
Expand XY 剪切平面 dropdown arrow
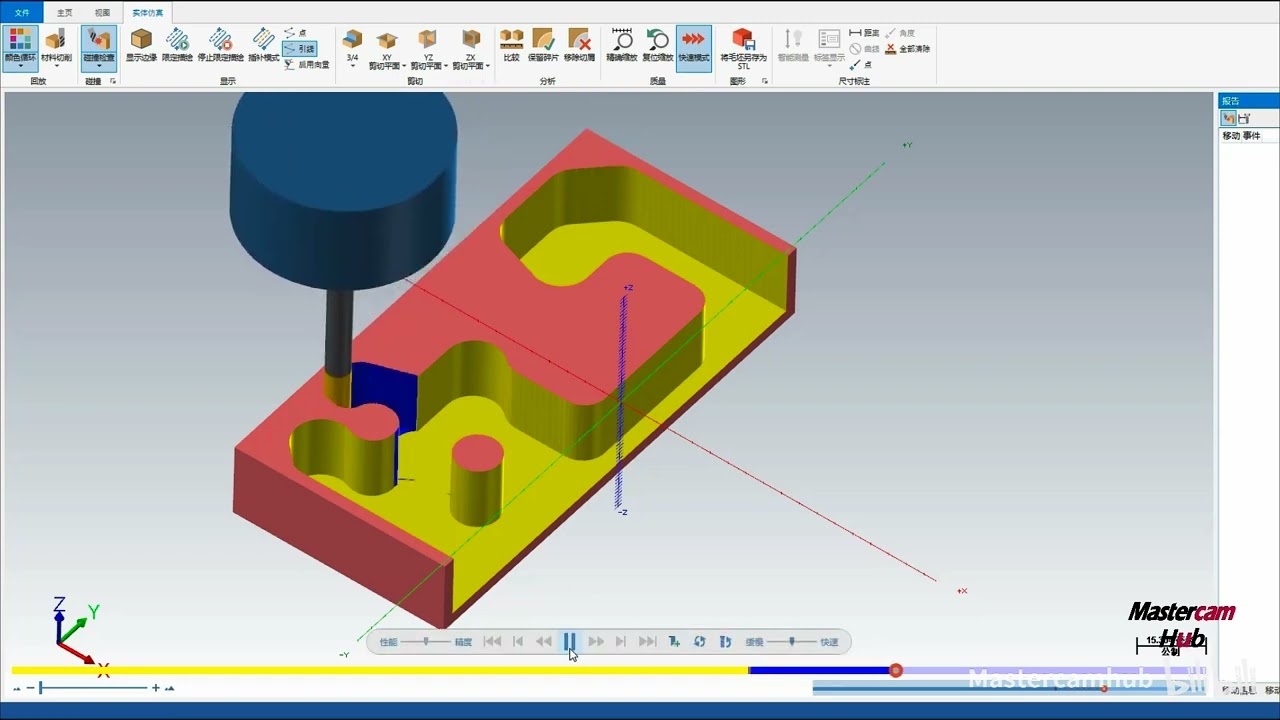tap(404, 66)
